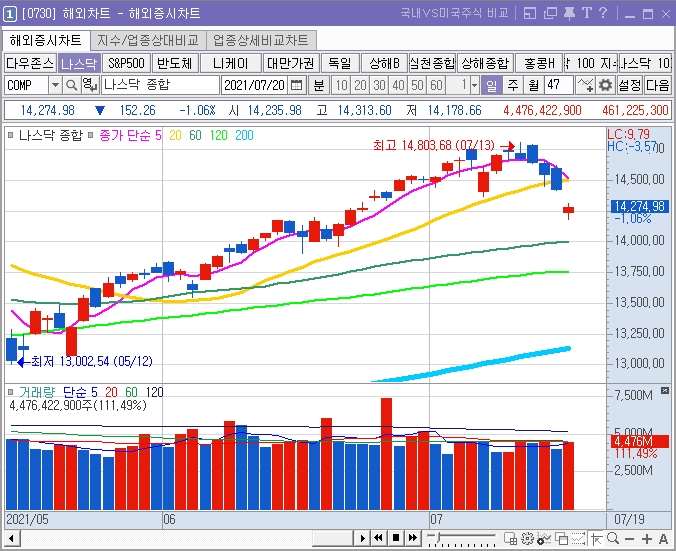Screen dimensions: 676x551
Task: Click the date field 2021/07/20
Action: [255, 85]
